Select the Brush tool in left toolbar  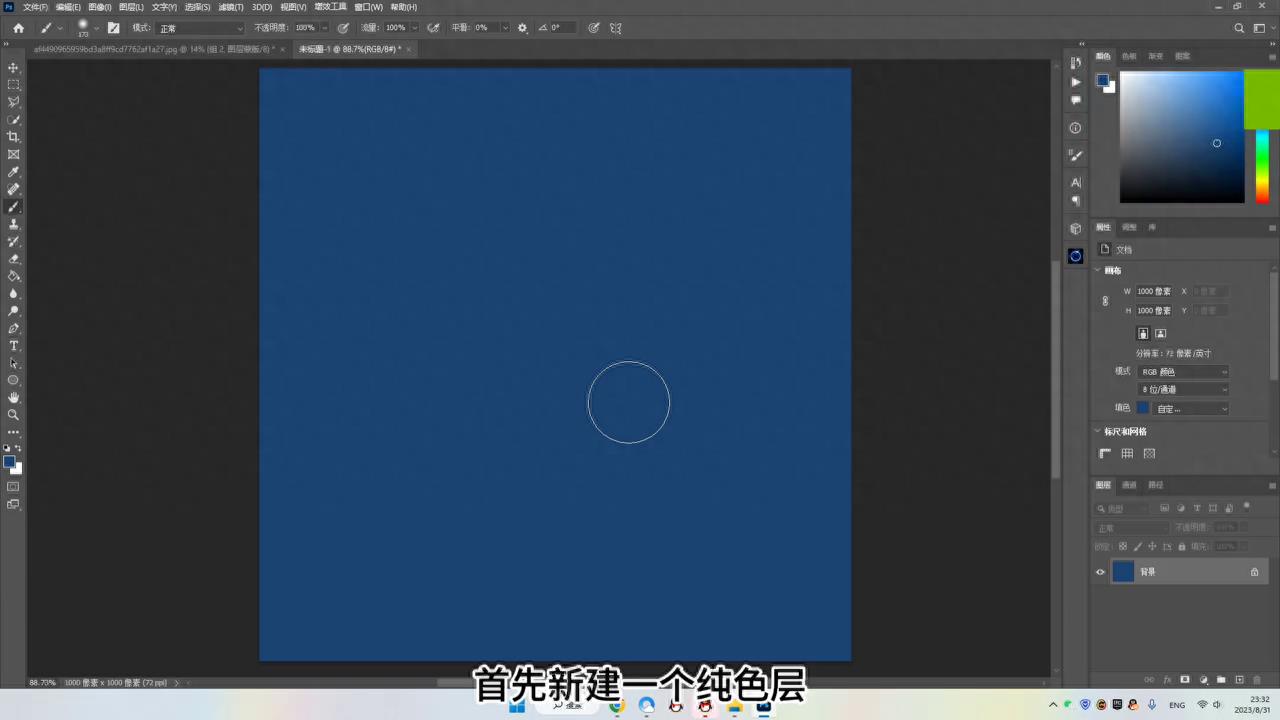click(x=14, y=207)
